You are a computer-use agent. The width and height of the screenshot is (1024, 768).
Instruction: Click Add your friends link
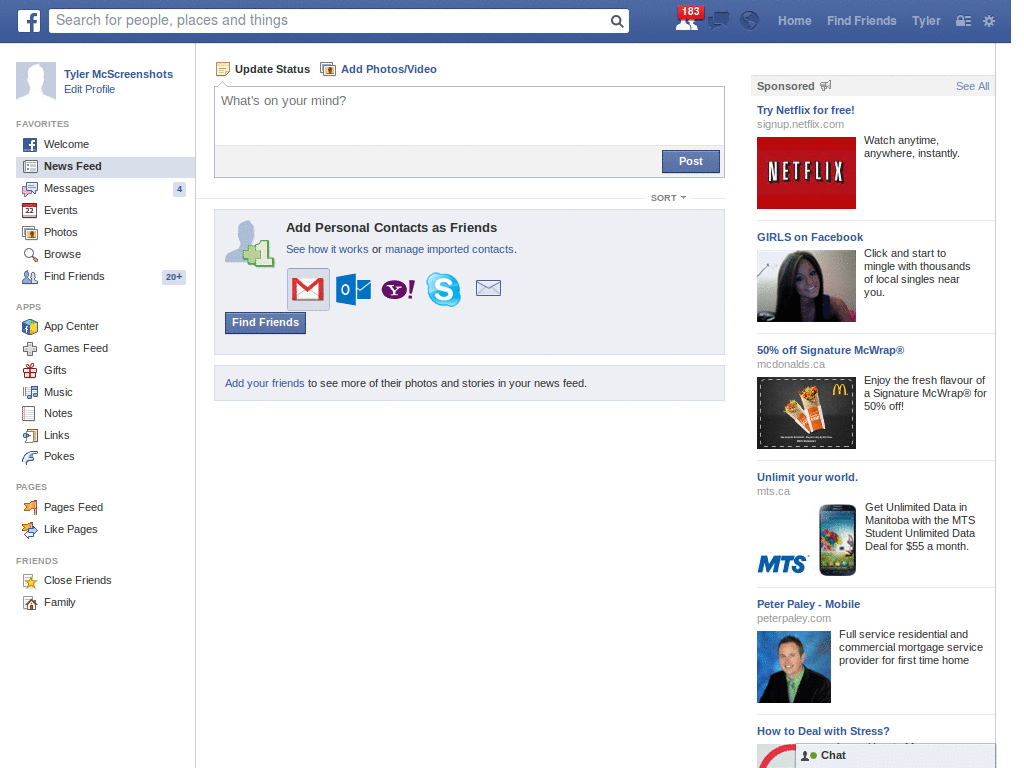click(x=264, y=383)
